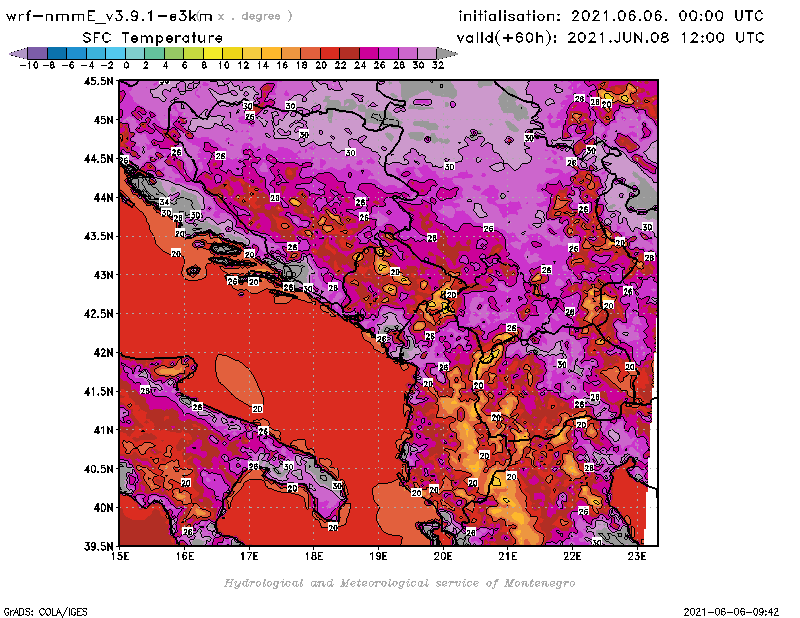Click the 20E longitude label

(443, 556)
